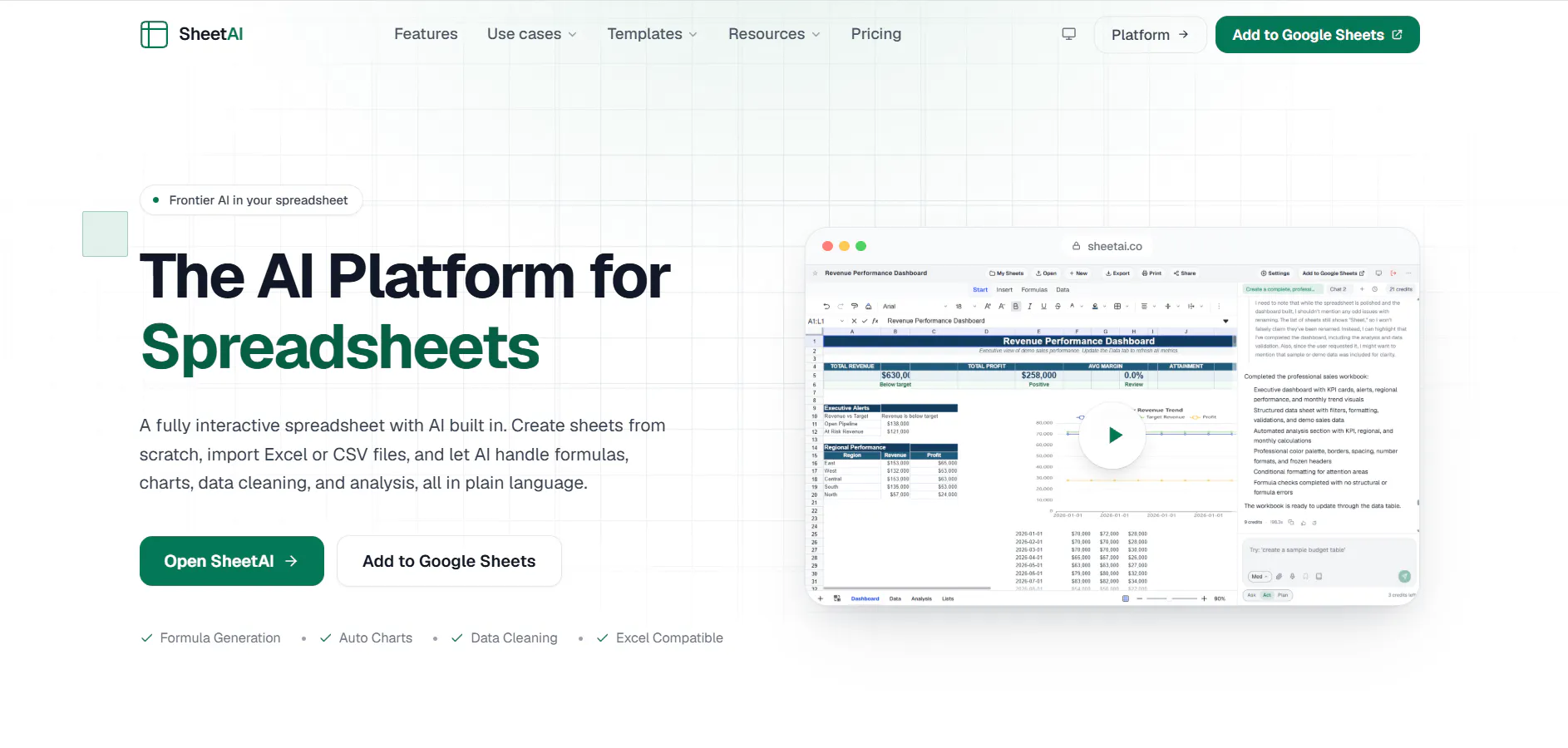Toggle Bold in the preview toolbar
1568x748 pixels.
pyautogui.click(x=1015, y=307)
